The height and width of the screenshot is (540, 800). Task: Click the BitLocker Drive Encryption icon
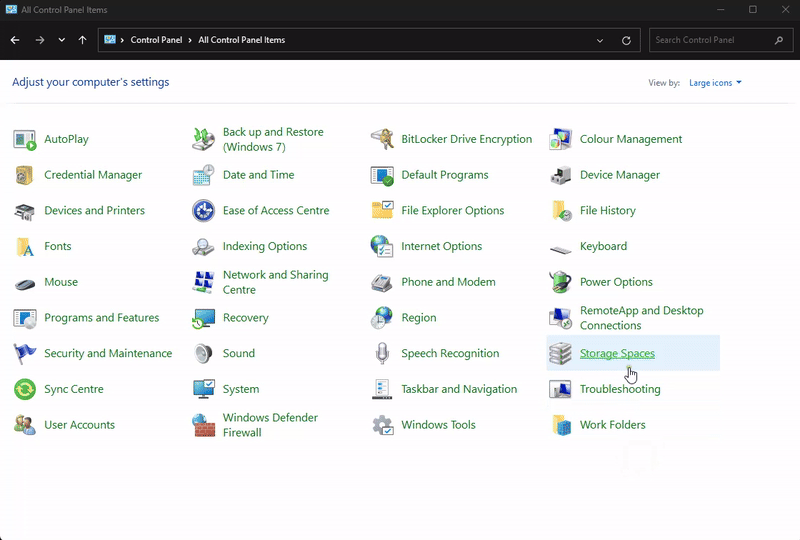coord(382,139)
